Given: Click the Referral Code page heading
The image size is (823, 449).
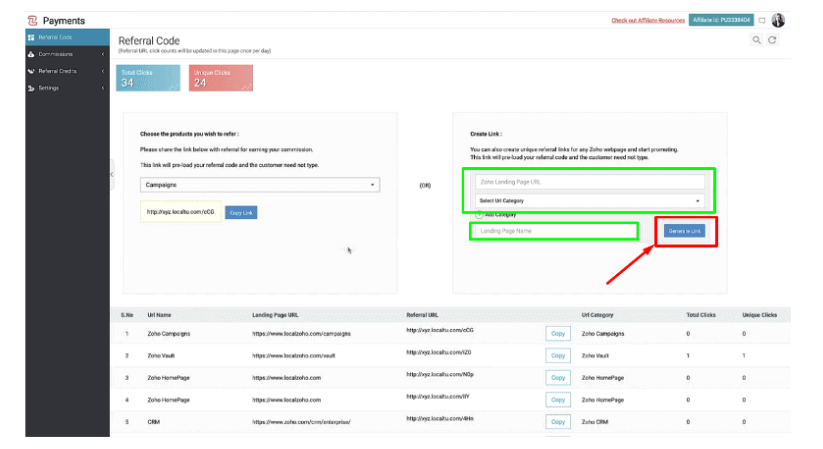Looking at the screenshot, I should coord(149,40).
